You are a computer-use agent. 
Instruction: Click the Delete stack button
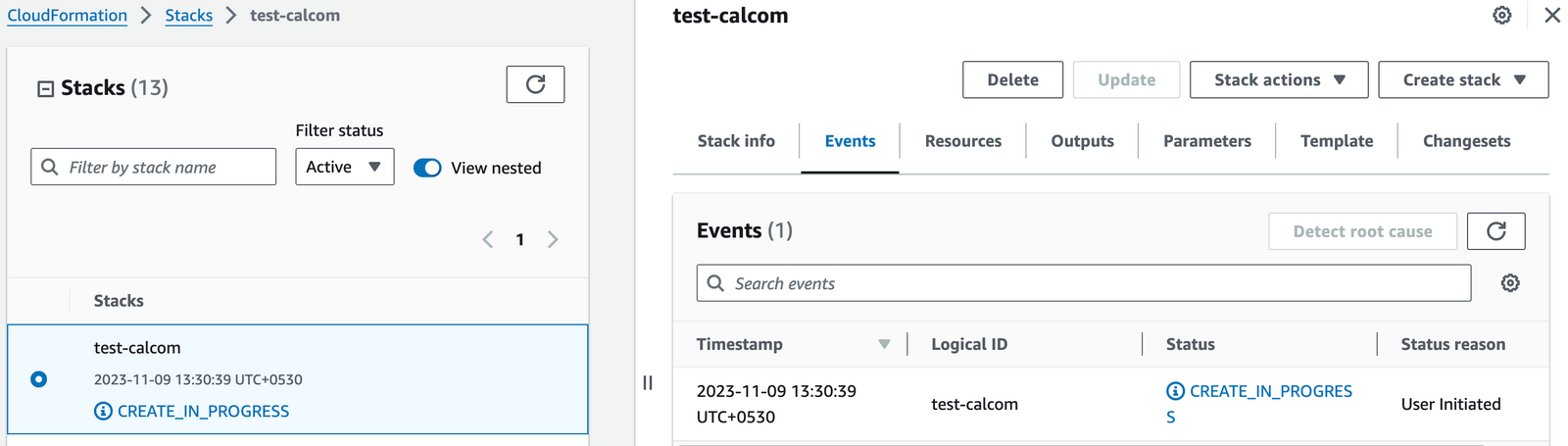(x=1012, y=79)
